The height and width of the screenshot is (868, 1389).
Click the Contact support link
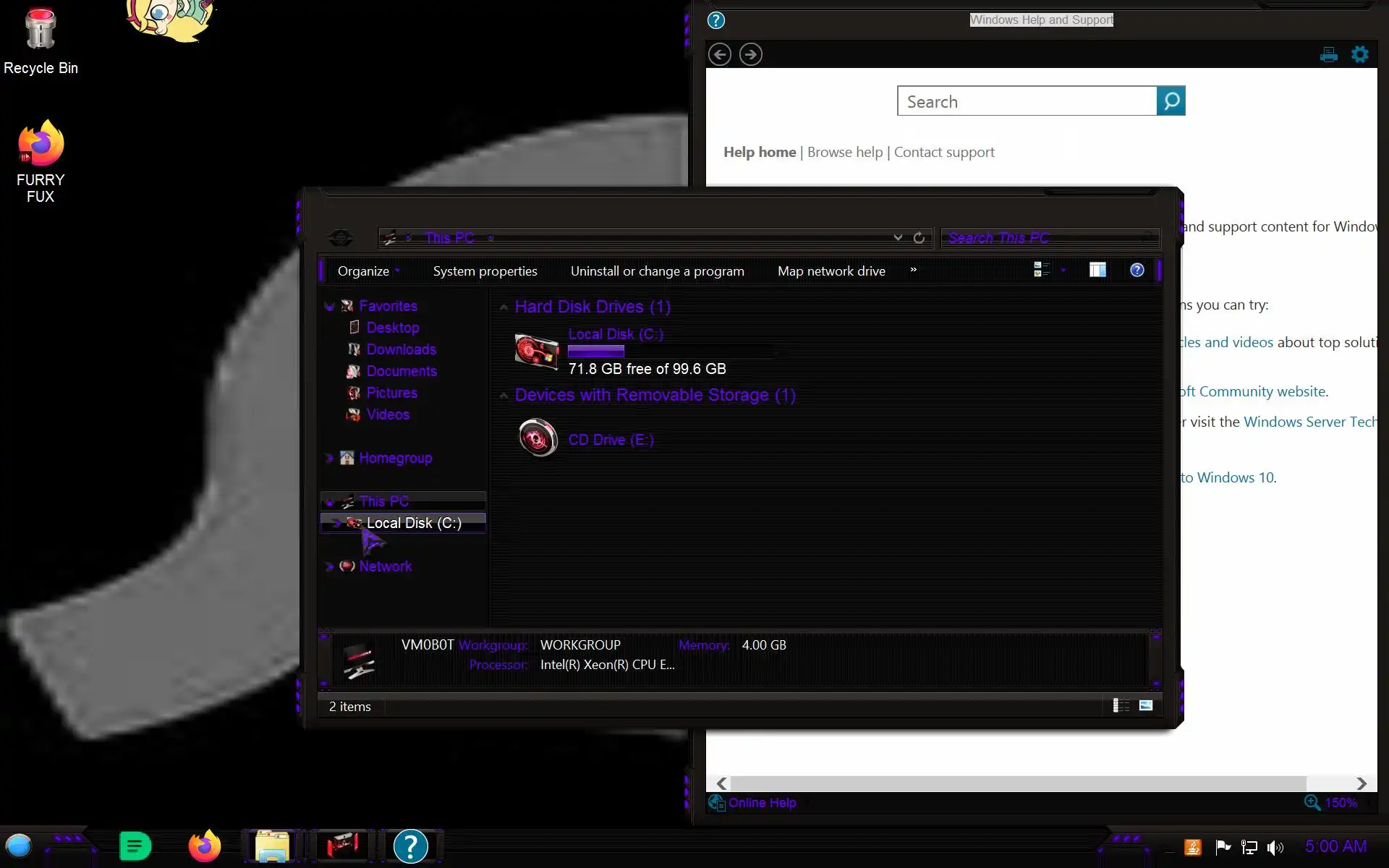pyautogui.click(x=943, y=152)
